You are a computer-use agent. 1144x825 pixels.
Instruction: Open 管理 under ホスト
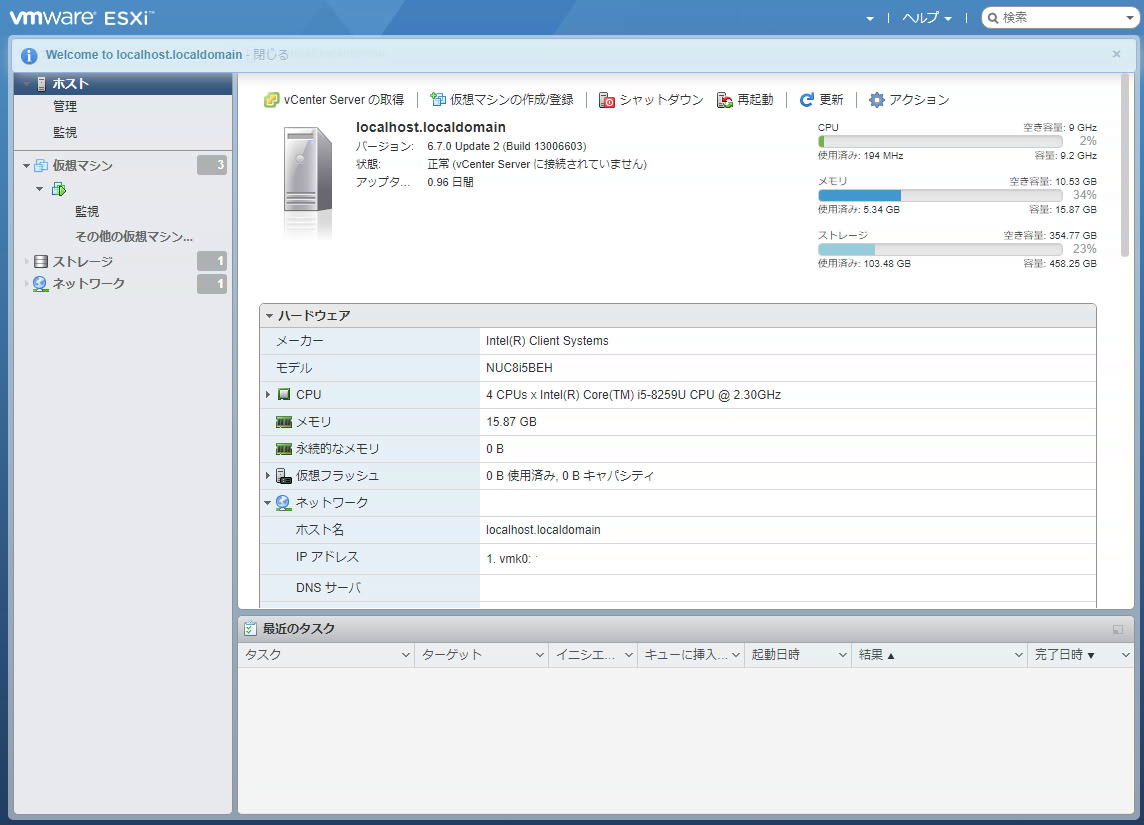pos(65,106)
